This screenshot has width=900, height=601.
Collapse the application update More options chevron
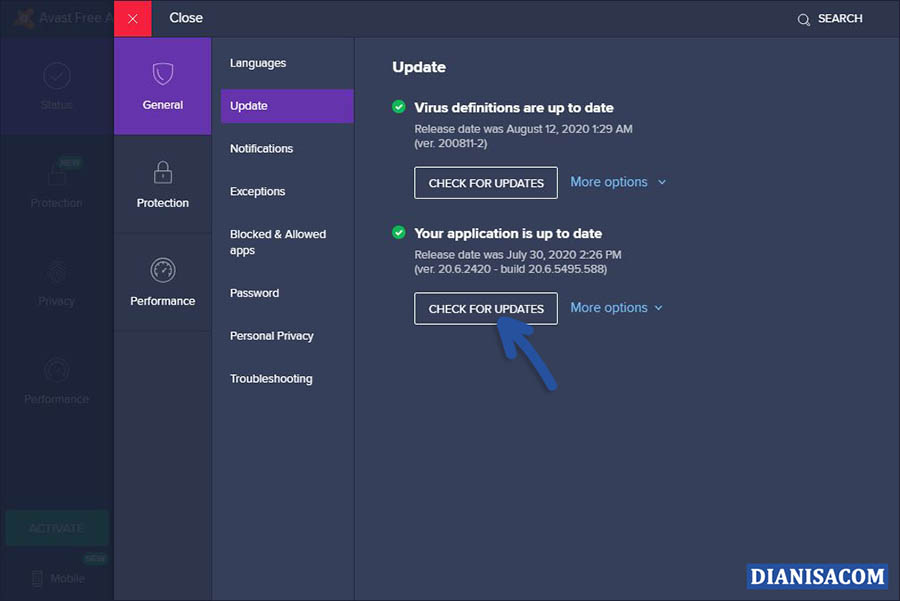[660, 308]
